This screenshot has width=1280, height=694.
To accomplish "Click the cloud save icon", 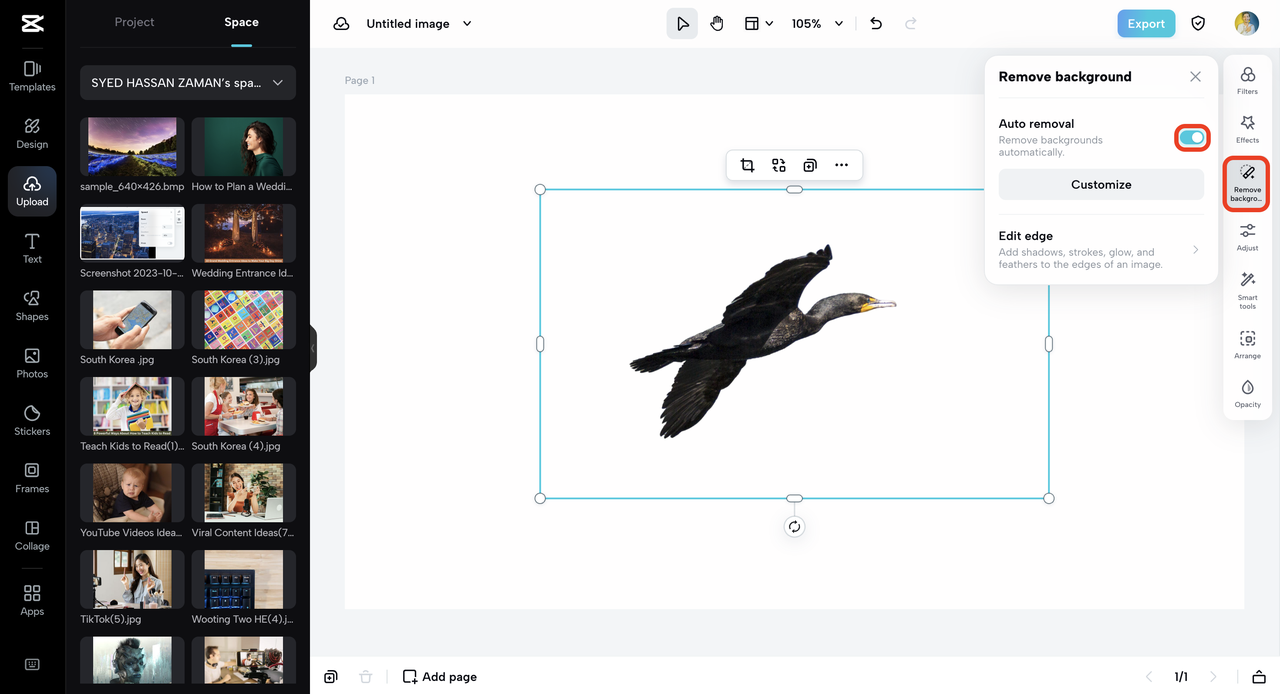I will coord(341,23).
